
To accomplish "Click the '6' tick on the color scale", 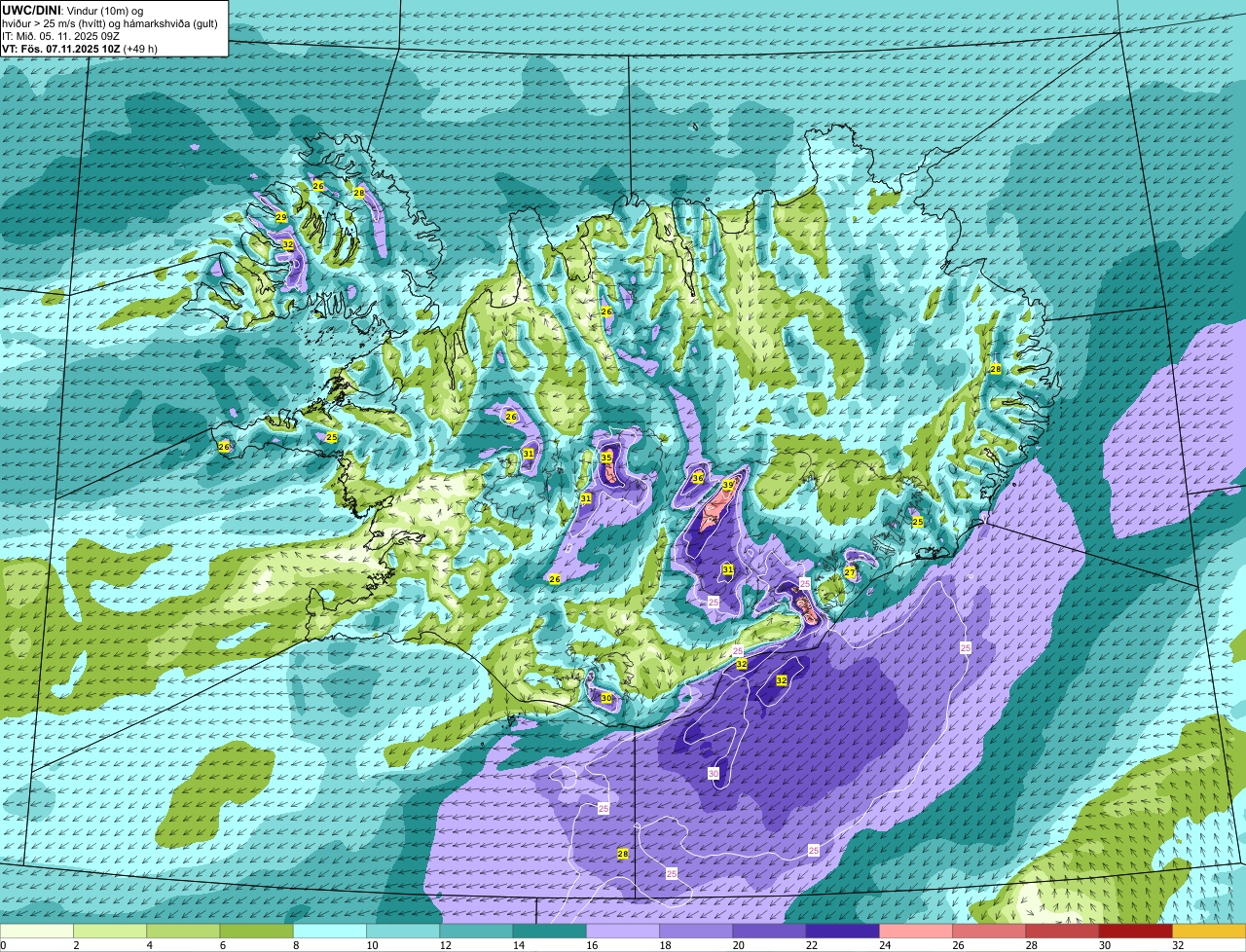I will [222, 945].
